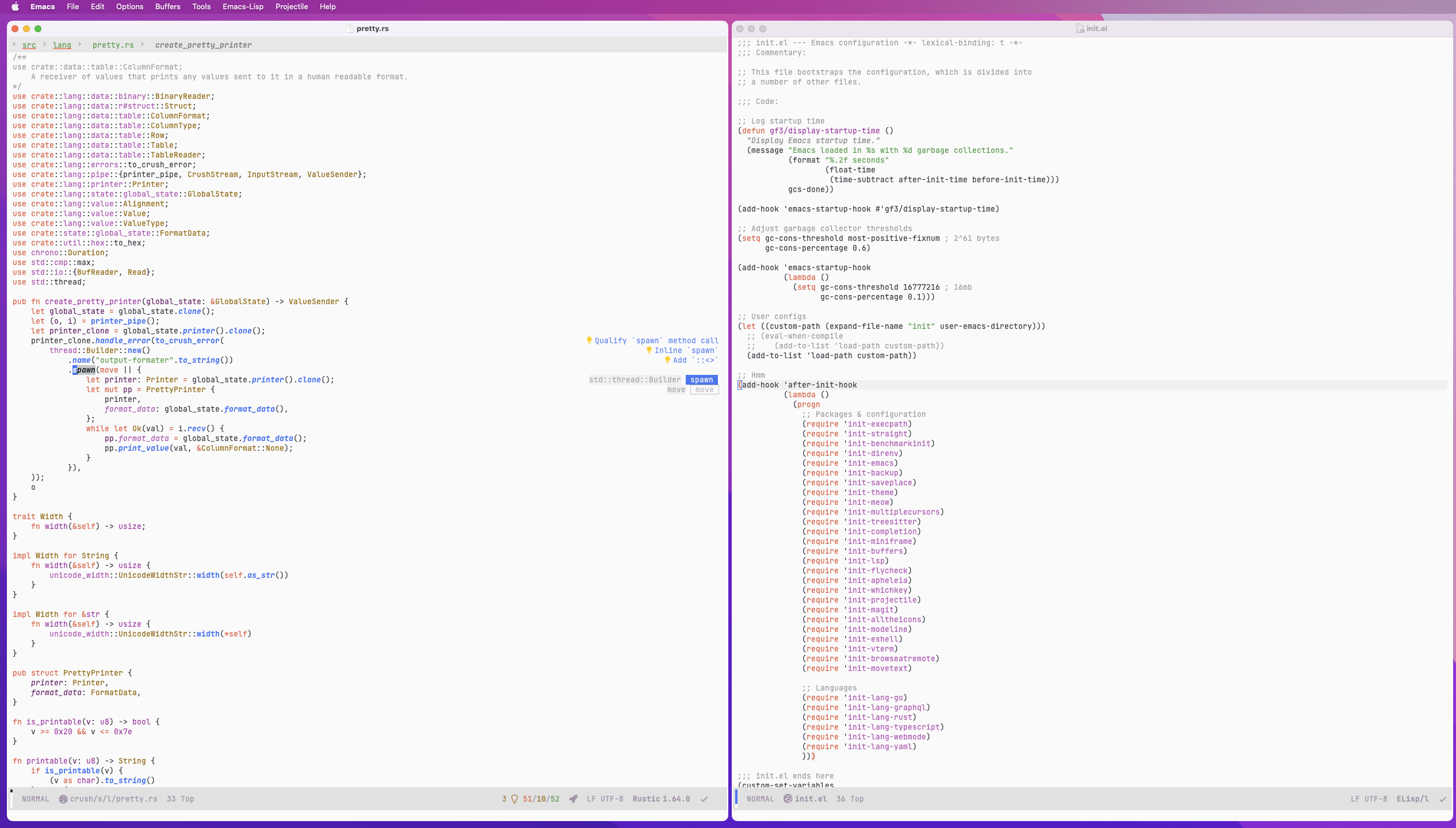Image resolution: width=1456 pixels, height=828 pixels.
Task: Open the Apple menu
Action: tap(15, 7)
